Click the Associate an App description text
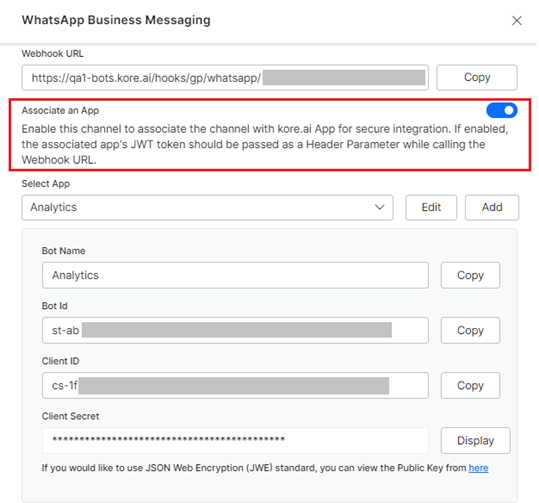This screenshot has height=503, width=539. click(265, 144)
